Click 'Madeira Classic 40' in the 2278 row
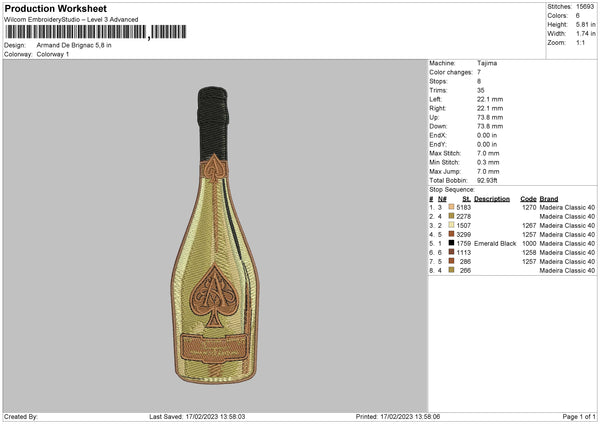Viewport: 600px width, 424px height. (567, 217)
